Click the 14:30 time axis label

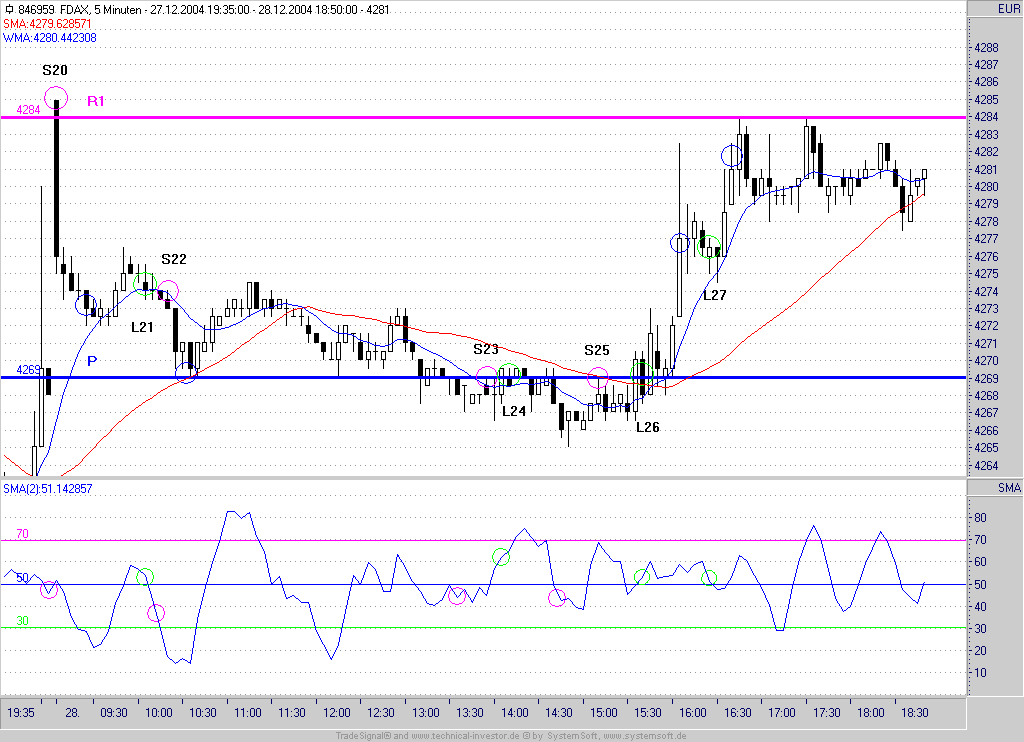[x=558, y=713]
